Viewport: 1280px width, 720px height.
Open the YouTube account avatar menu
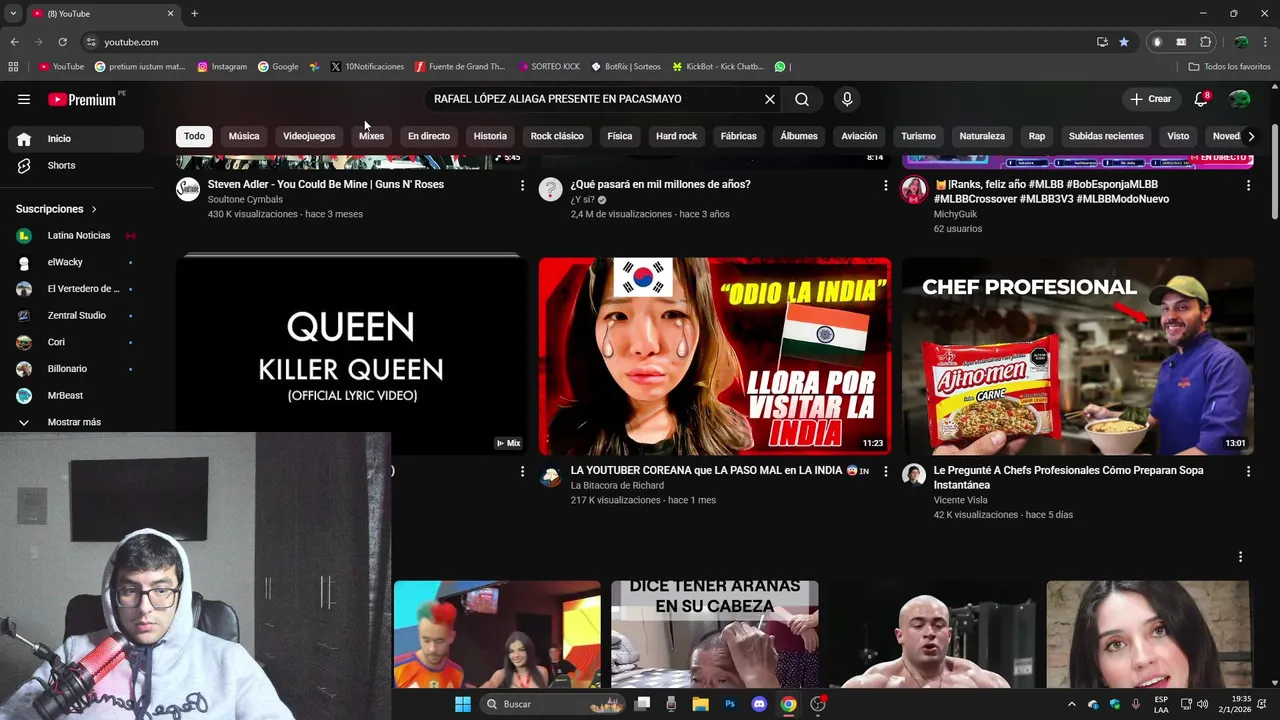(1239, 99)
